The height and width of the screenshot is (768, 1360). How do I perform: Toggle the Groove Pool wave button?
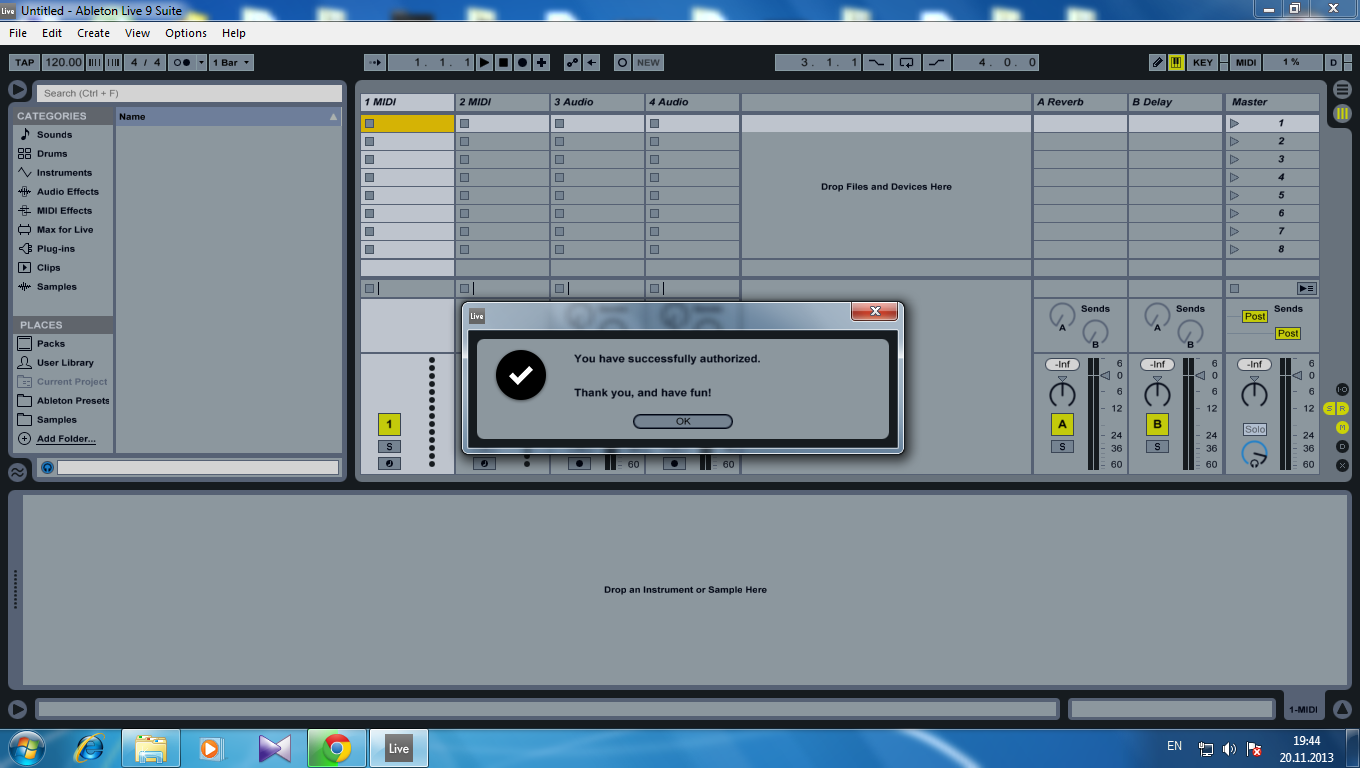(x=18, y=472)
